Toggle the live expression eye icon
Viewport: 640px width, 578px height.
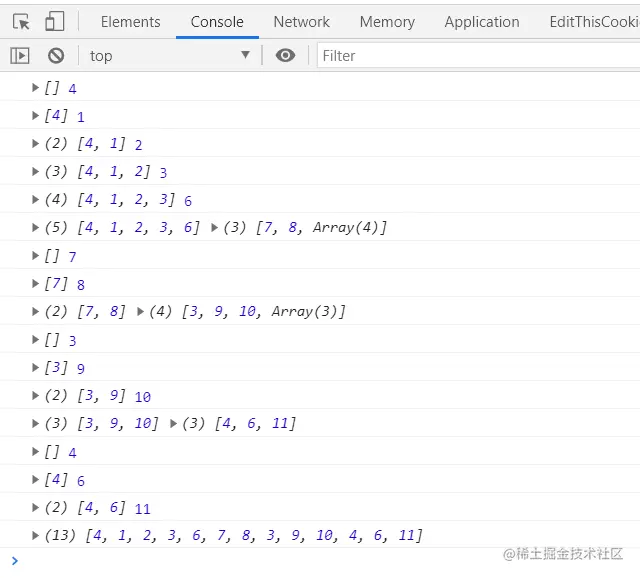285,55
